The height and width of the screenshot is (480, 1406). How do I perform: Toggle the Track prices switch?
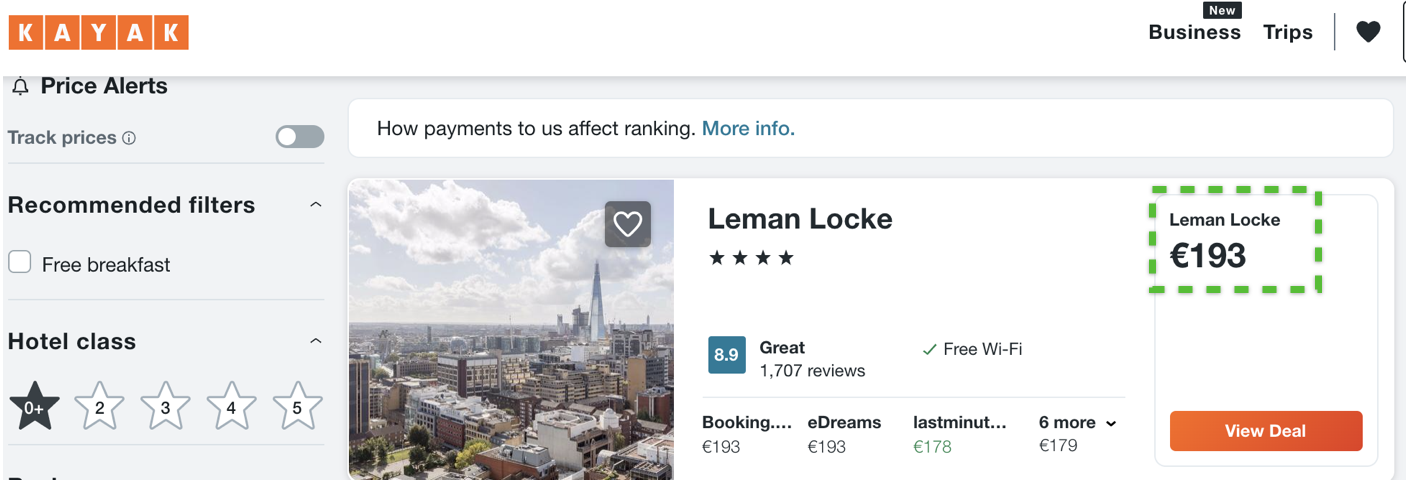[300, 137]
